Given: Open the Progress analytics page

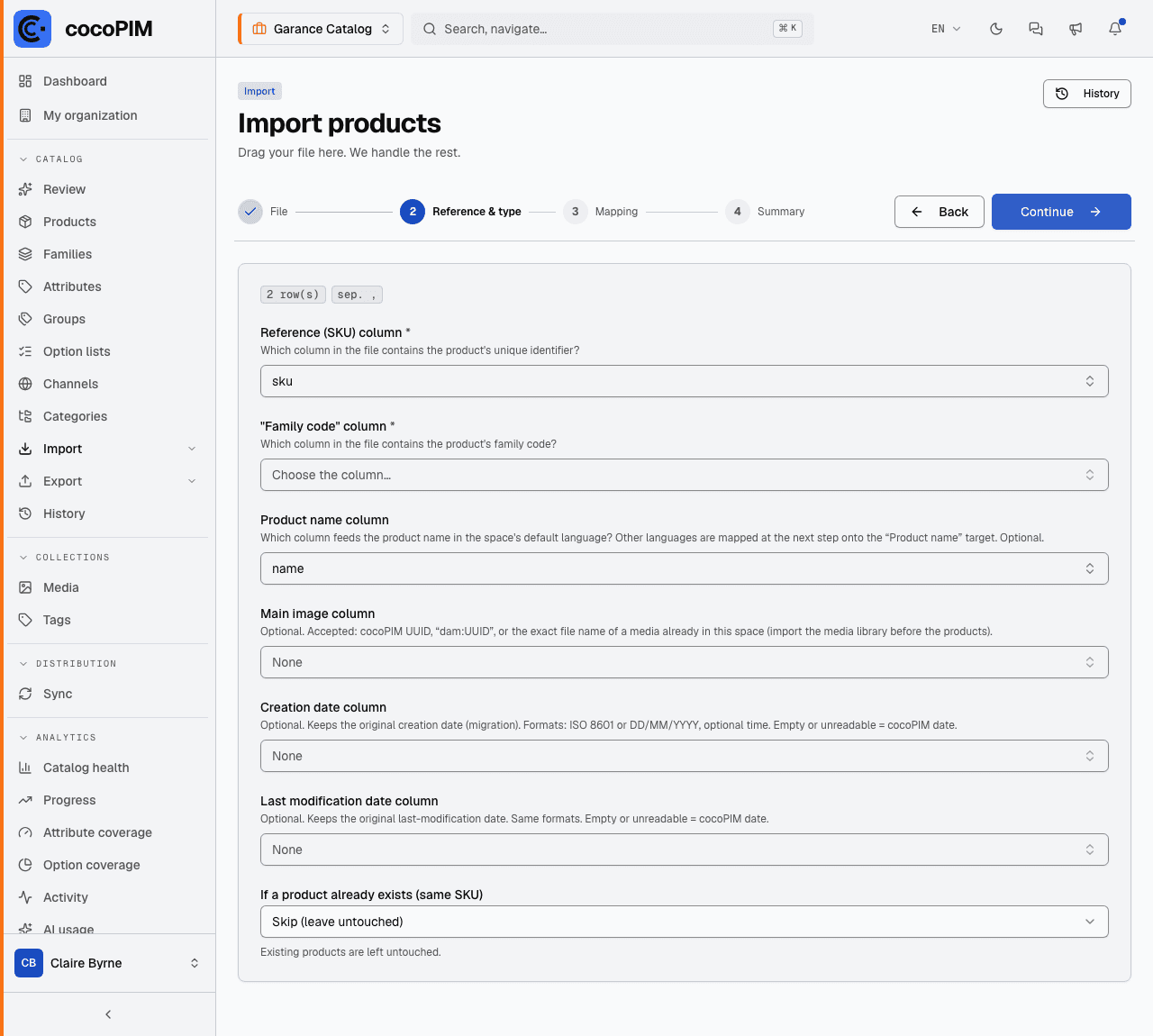Looking at the screenshot, I should [108, 800].
